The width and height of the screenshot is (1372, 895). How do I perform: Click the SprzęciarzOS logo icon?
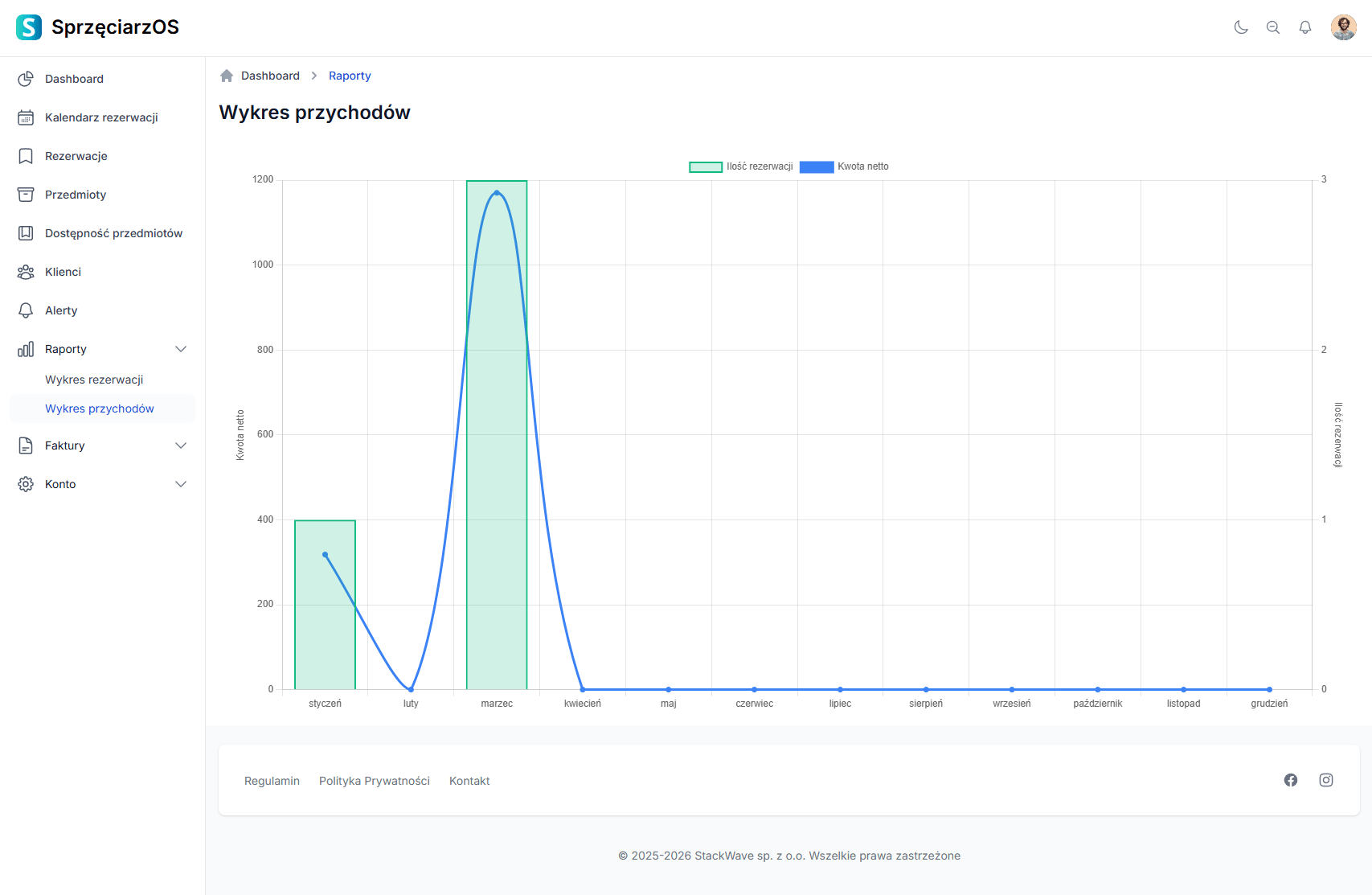[x=29, y=27]
